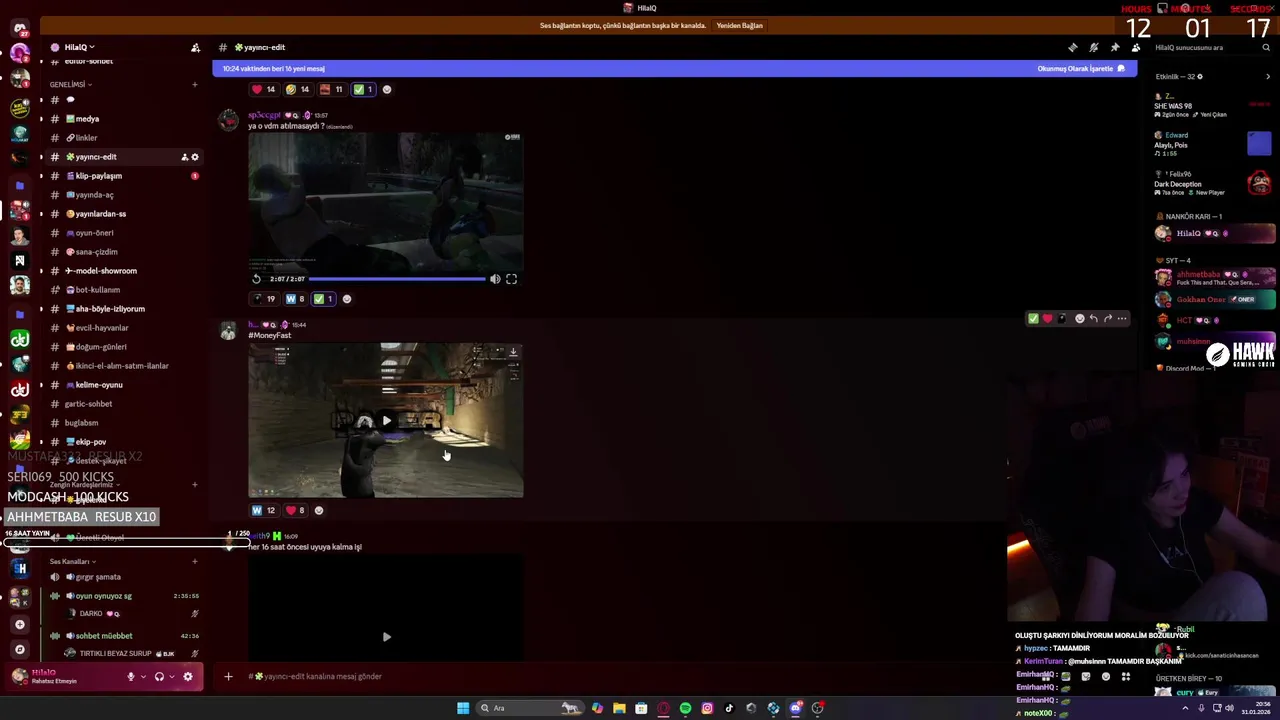Open user settings gear icon
This screenshot has height=720, width=1280.
[187, 677]
